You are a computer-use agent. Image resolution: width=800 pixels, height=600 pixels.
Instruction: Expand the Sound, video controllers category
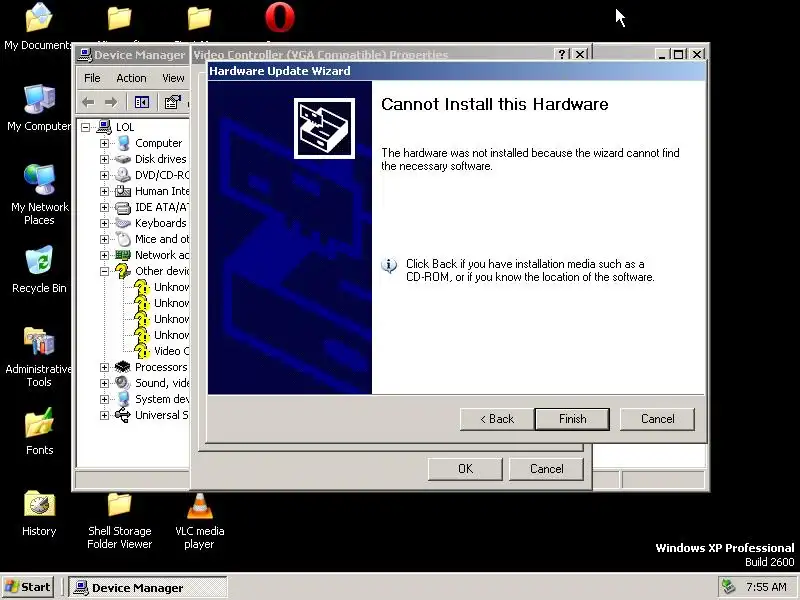tap(105, 383)
